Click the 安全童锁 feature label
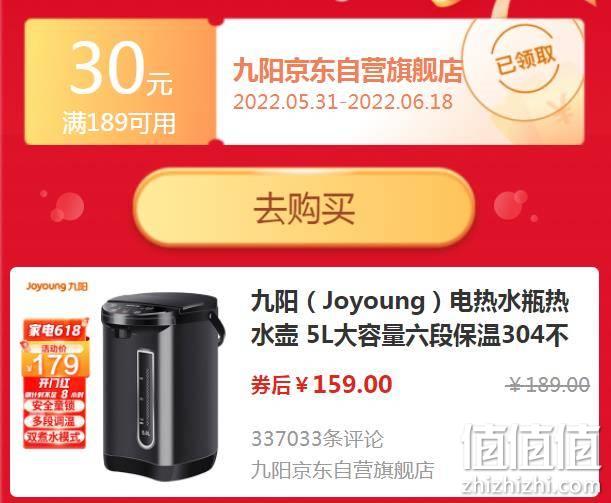The image size is (611, 503). click(54, 406)
